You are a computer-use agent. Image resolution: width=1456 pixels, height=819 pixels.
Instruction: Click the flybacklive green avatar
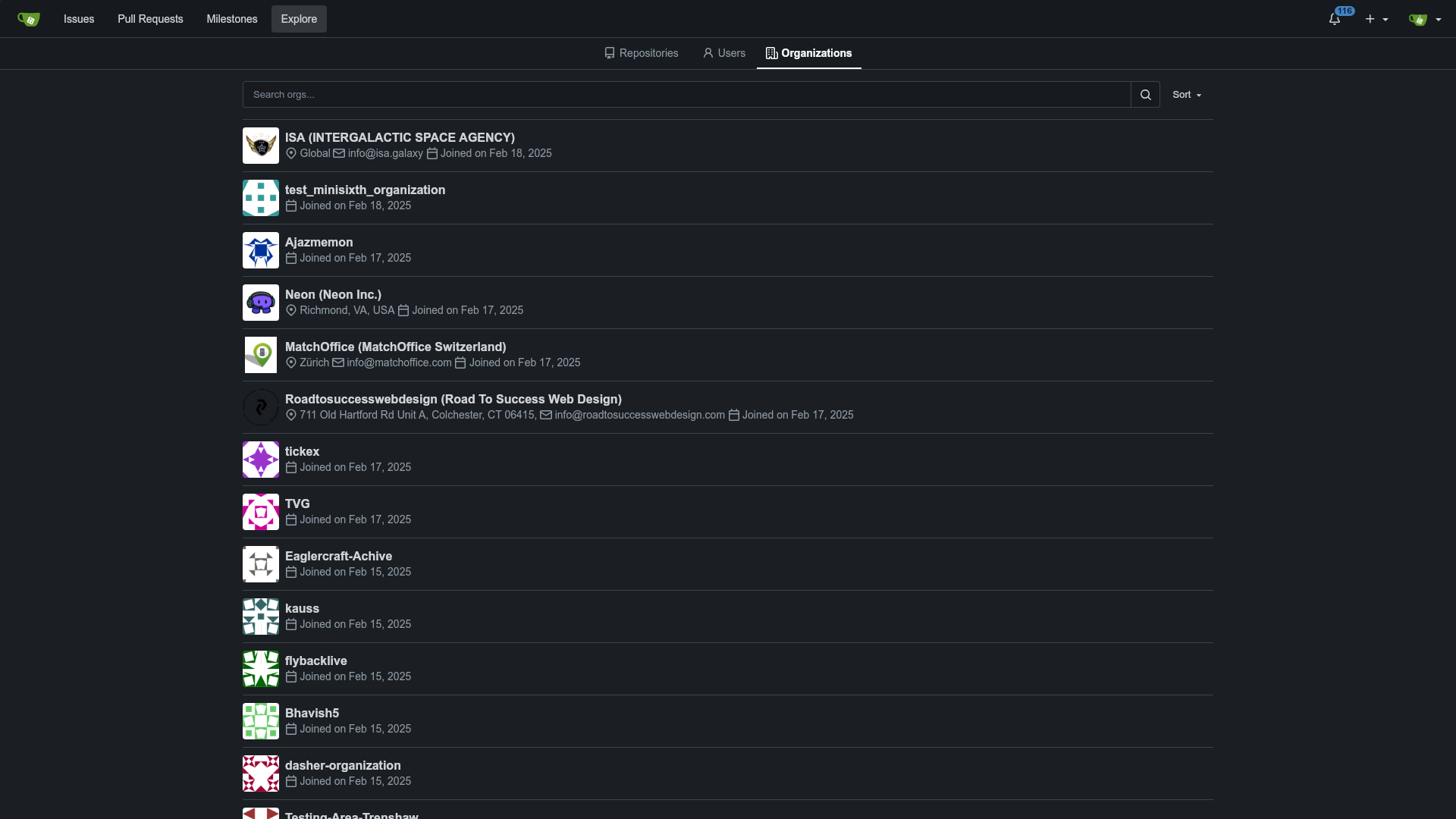261,669
